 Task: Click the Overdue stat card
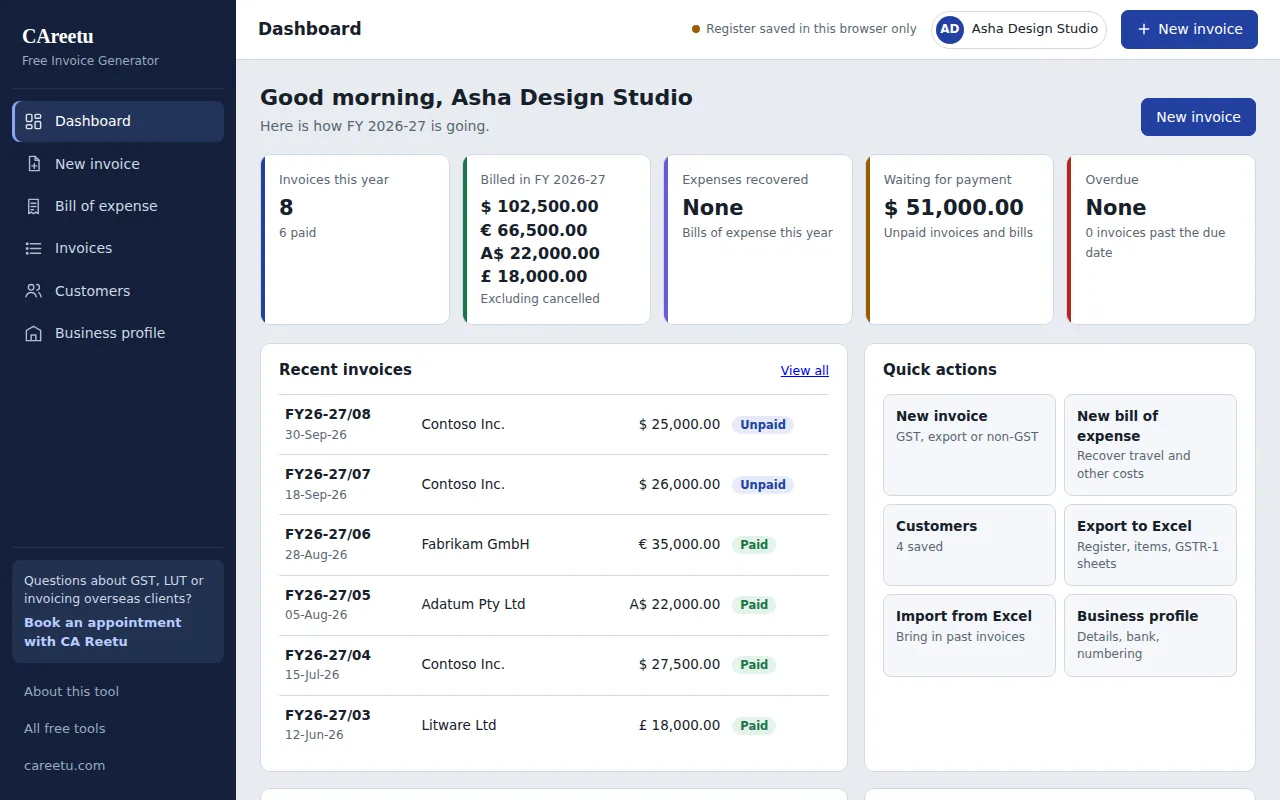tap(1161, 239)
